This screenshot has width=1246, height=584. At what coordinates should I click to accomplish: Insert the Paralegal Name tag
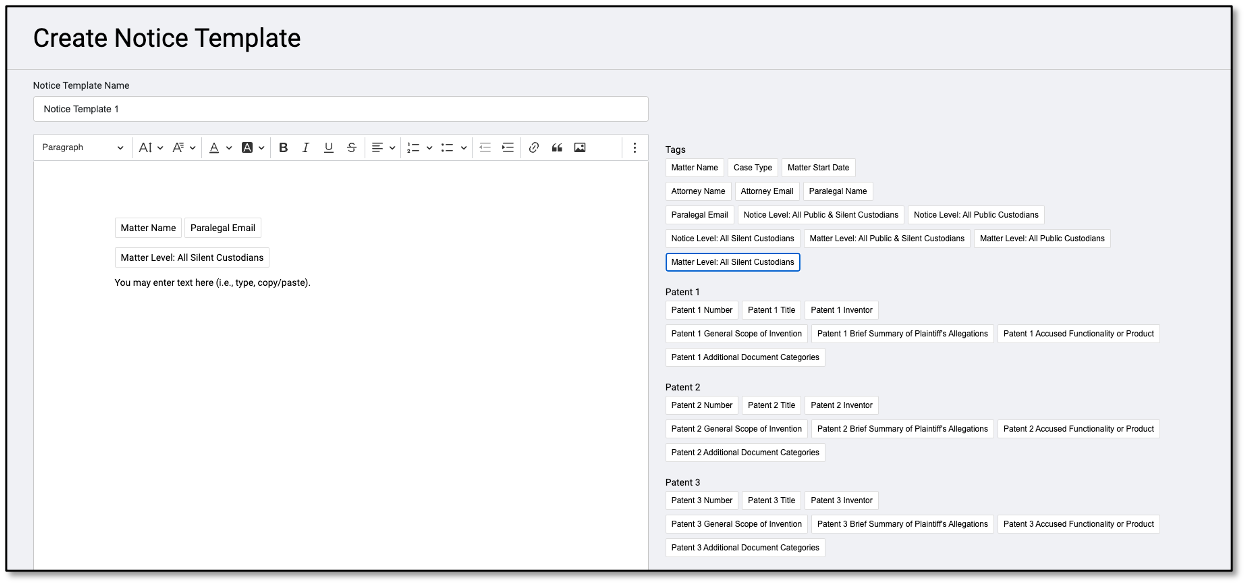[x=838, y=191]
